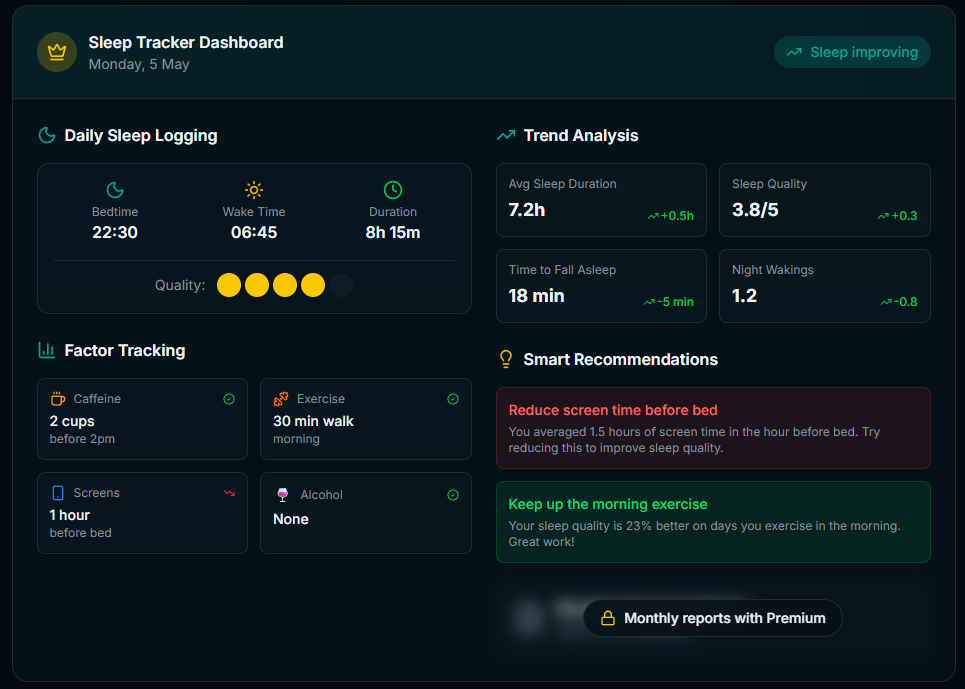Click the -5 min trend indicator
The width and height of the screenshot is (965, 689).
click(669, 302)
